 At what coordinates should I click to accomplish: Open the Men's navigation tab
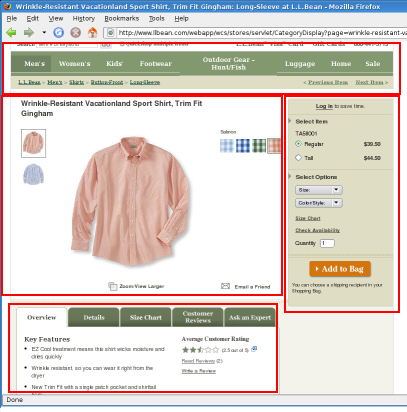tap(34, 64)
